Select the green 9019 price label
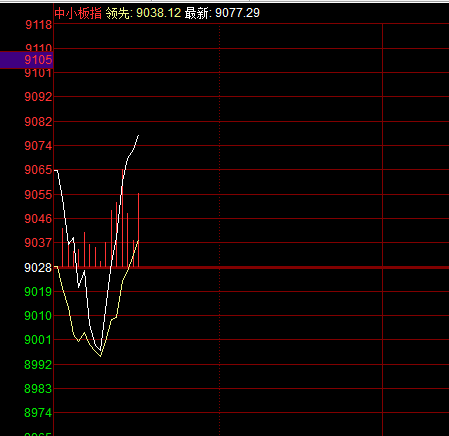Screen dimensions: 449x436 (x=38, y=292)
